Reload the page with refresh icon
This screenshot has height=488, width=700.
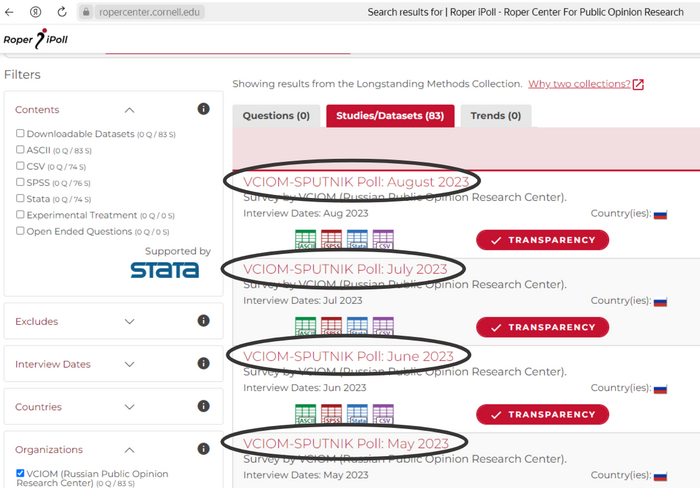(62, 12)
